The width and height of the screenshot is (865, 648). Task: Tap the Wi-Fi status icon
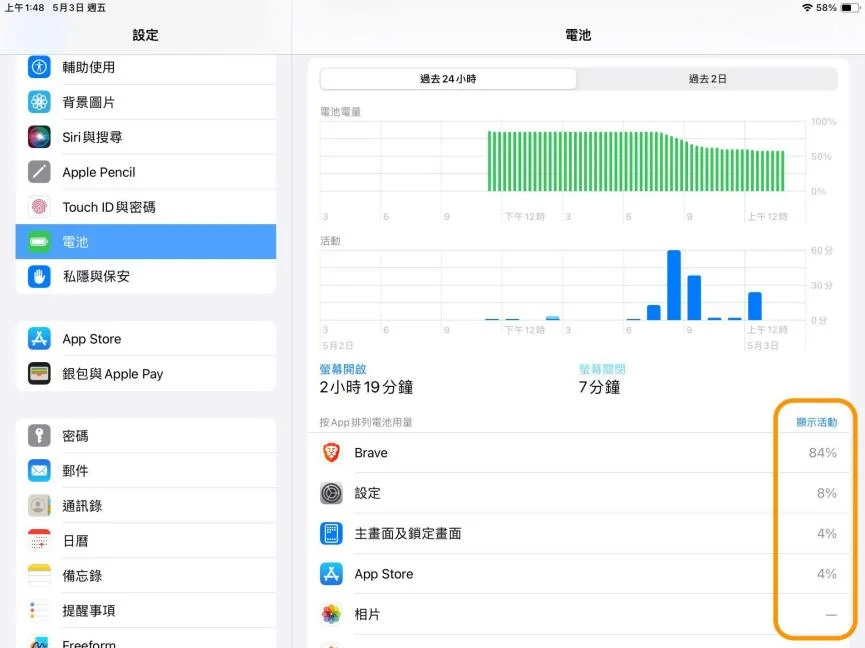(x=807, y=8)
